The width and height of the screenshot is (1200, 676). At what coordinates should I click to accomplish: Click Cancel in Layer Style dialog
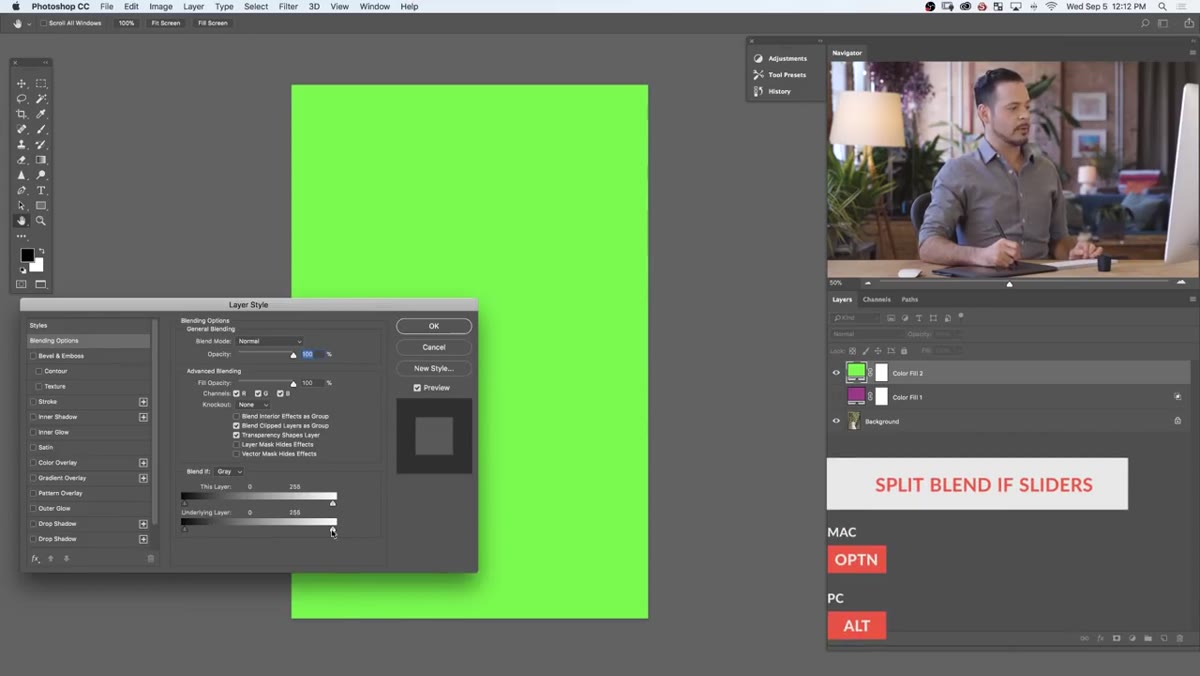pos(434,347)
